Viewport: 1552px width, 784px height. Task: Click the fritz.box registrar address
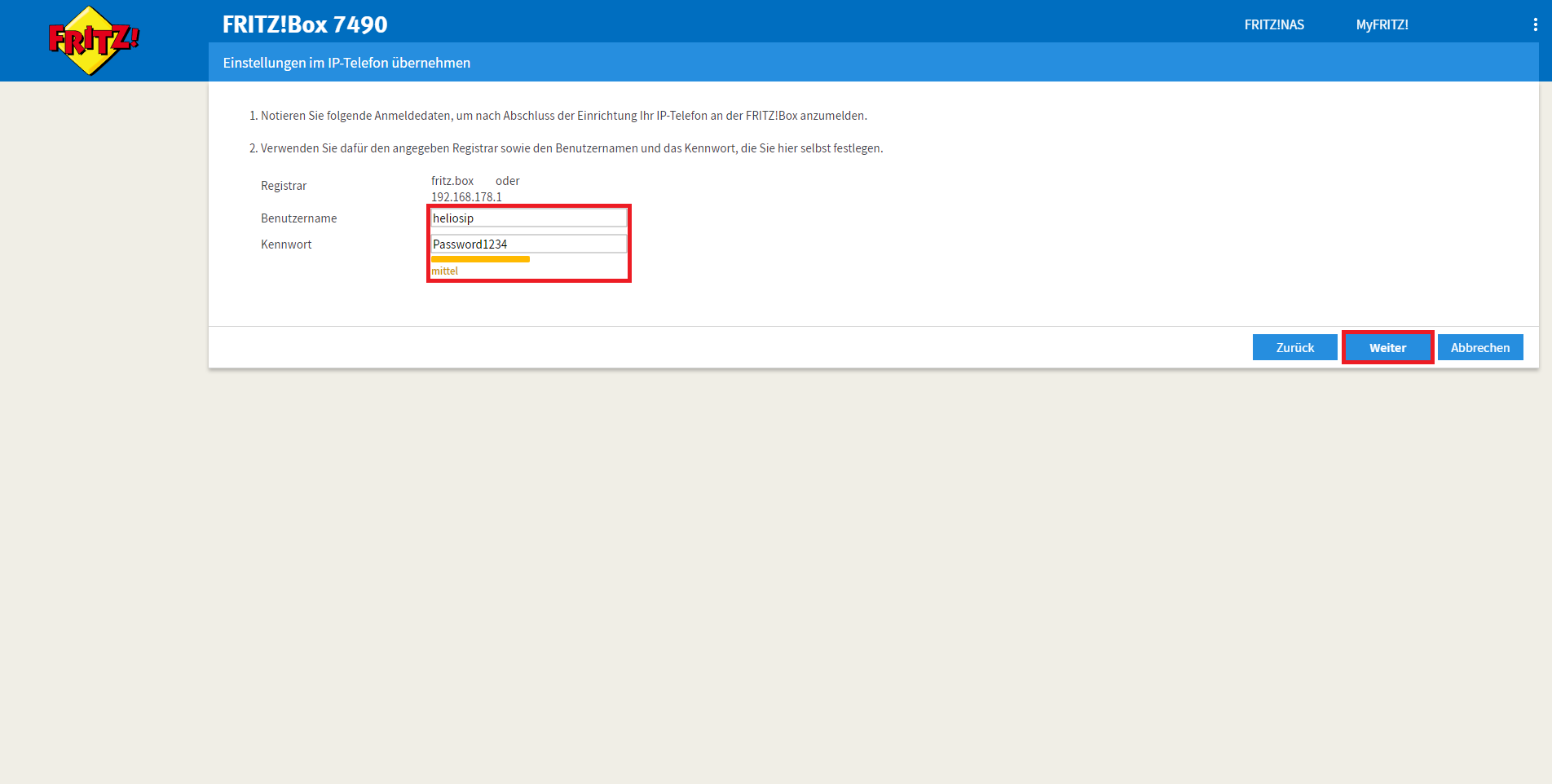click(452, 181)
